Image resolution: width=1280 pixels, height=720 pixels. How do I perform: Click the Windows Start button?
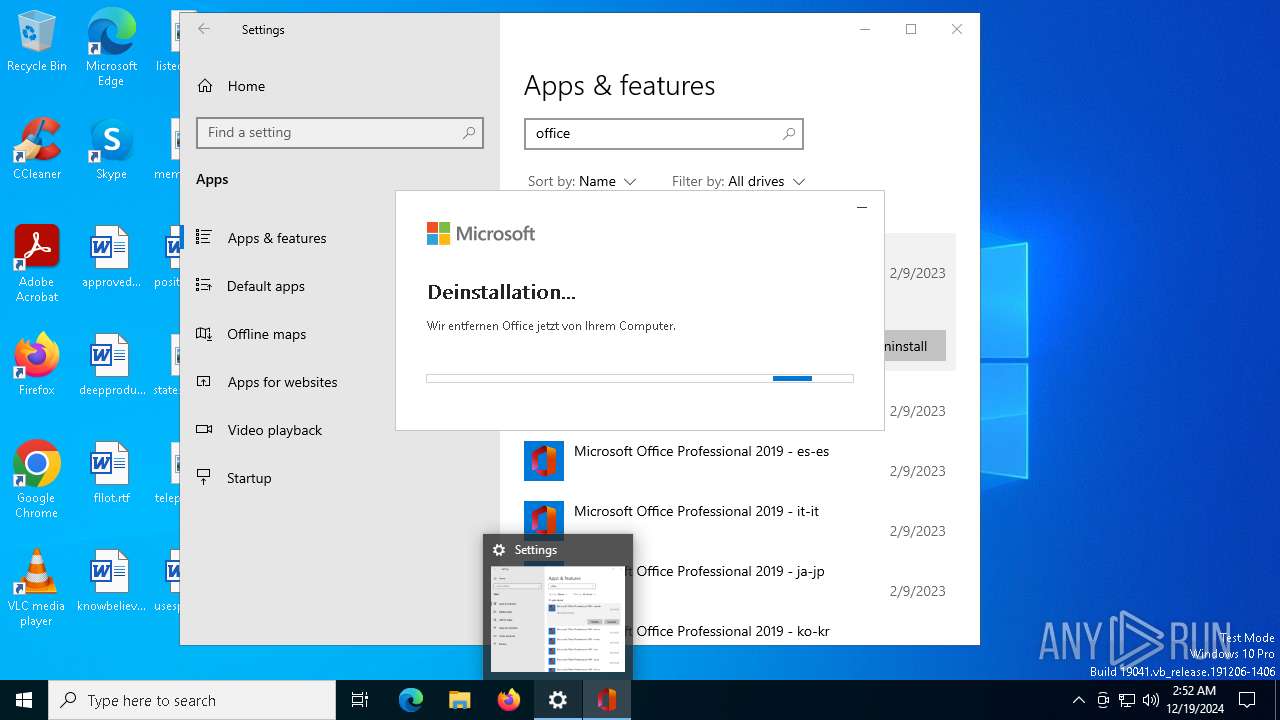pos(24,700)
